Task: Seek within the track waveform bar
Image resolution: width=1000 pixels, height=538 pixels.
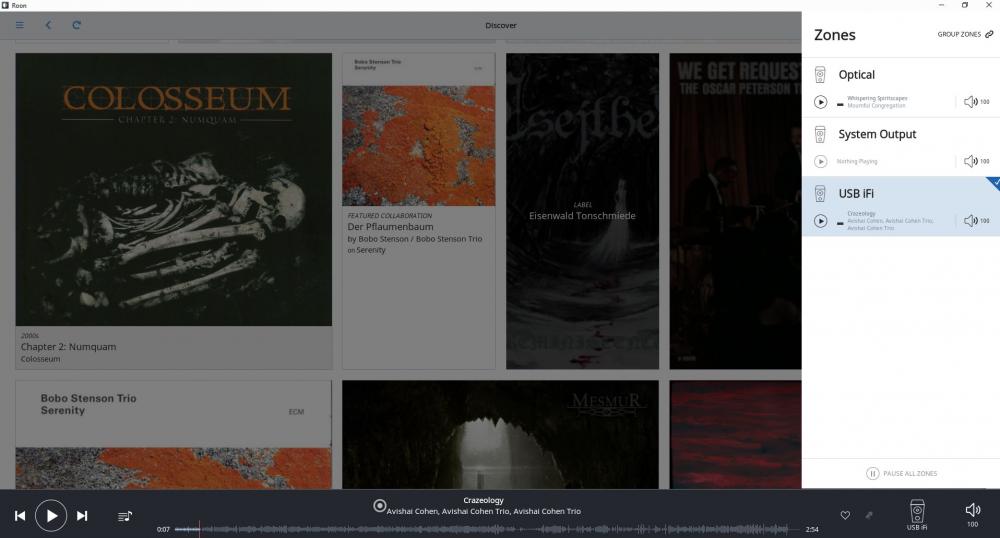Action: (x=480, y=529)
